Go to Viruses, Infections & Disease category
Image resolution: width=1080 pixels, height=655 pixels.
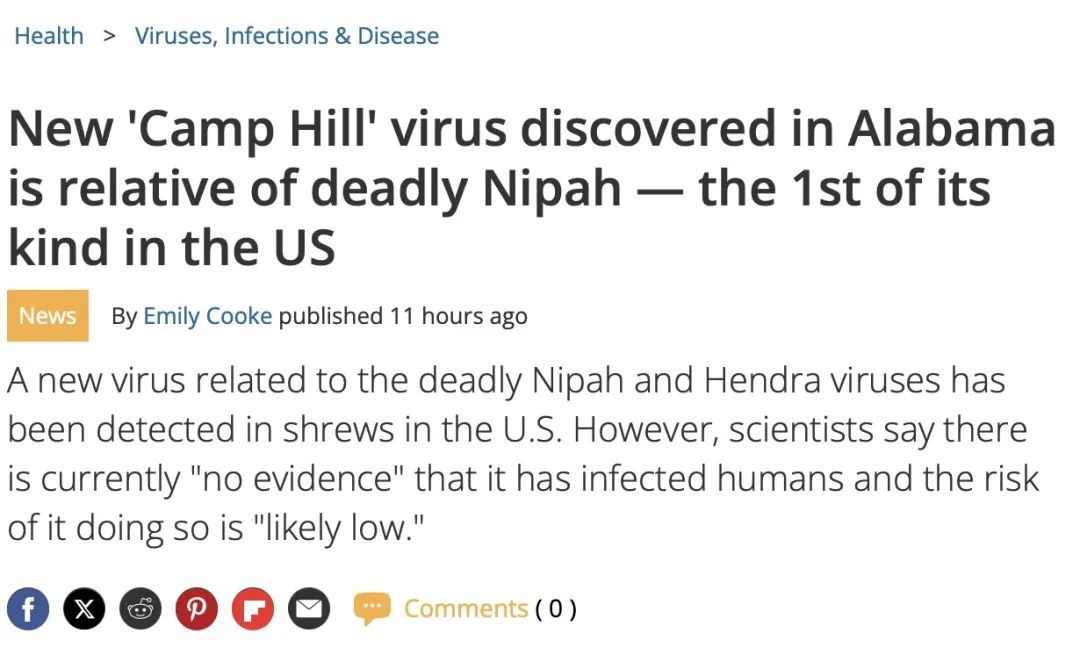tap(287, 36)
